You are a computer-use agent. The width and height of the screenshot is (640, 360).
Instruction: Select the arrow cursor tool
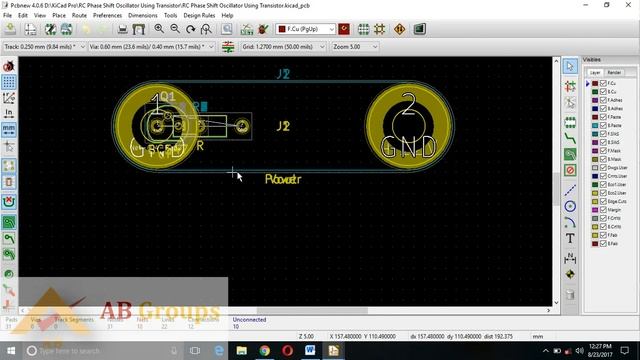click(x=570, y=66)
